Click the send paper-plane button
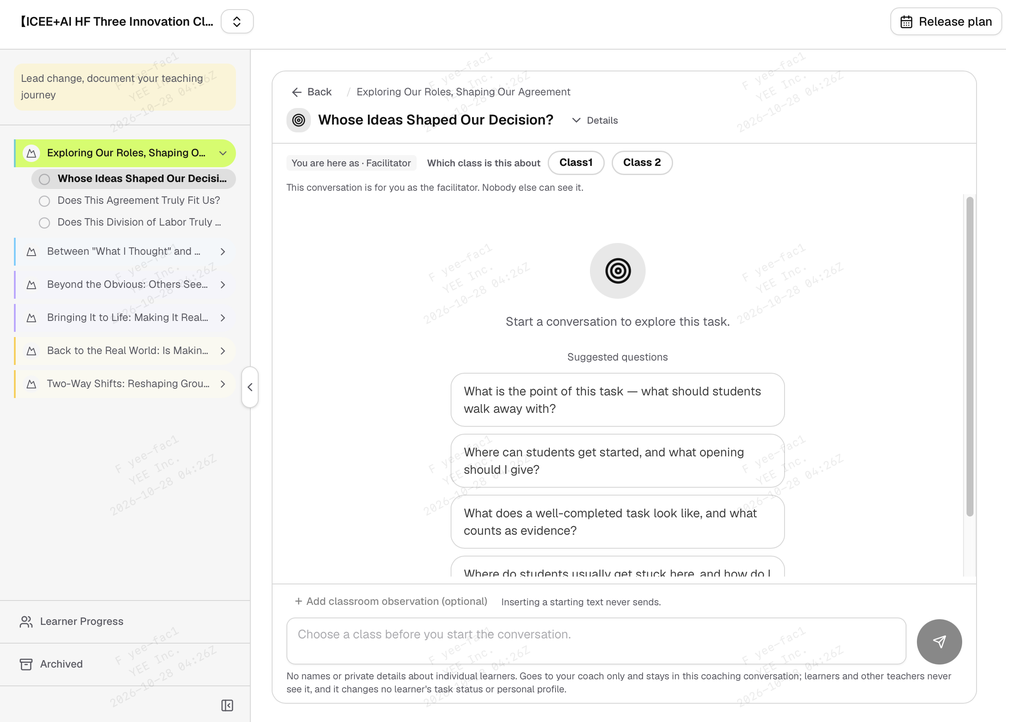Image resolution: width=1013 pixels, height=722 pixels. pos(939,642)
